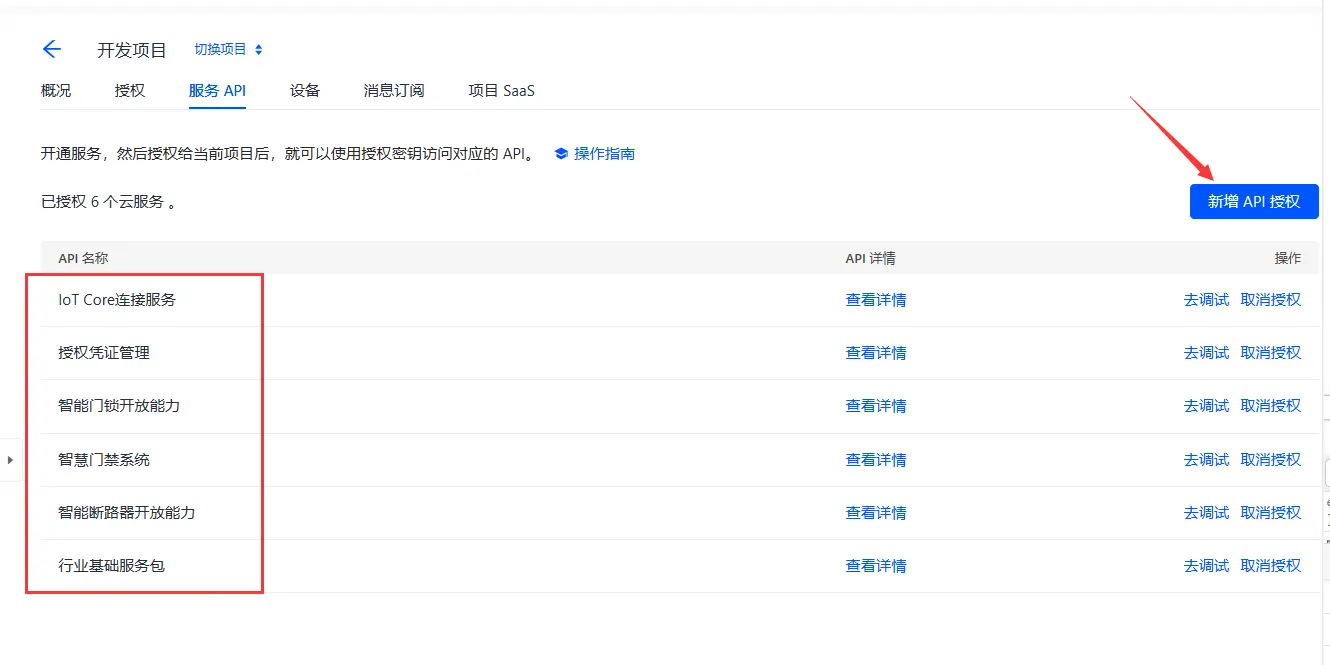
Task: Switch to the 授权 tab
Action: click(x=130, y=90)
